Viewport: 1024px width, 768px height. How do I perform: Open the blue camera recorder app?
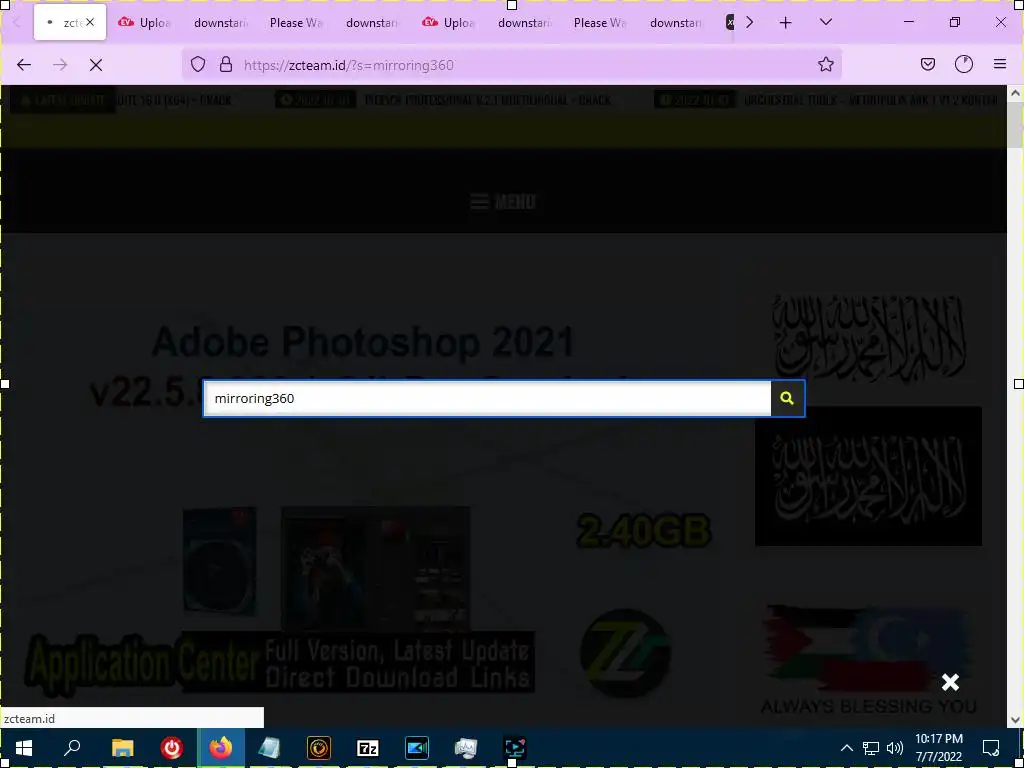417,748
